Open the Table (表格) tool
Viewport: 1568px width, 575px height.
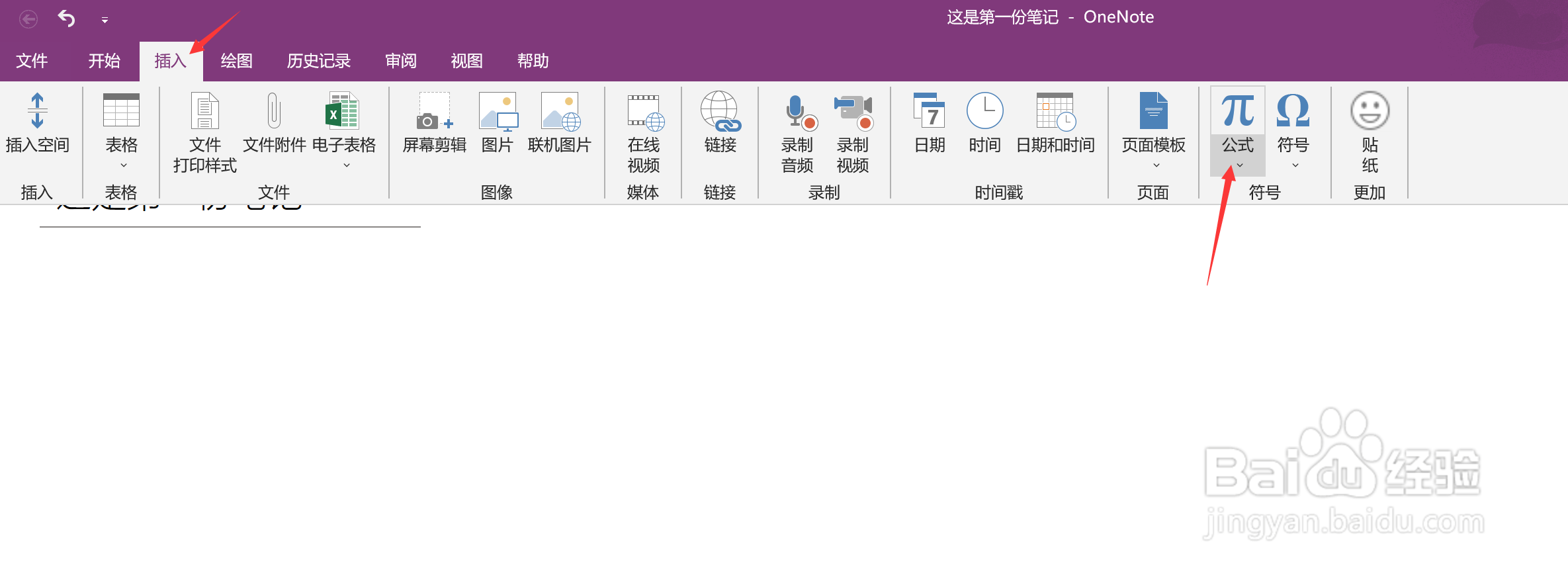coord(121,111)
